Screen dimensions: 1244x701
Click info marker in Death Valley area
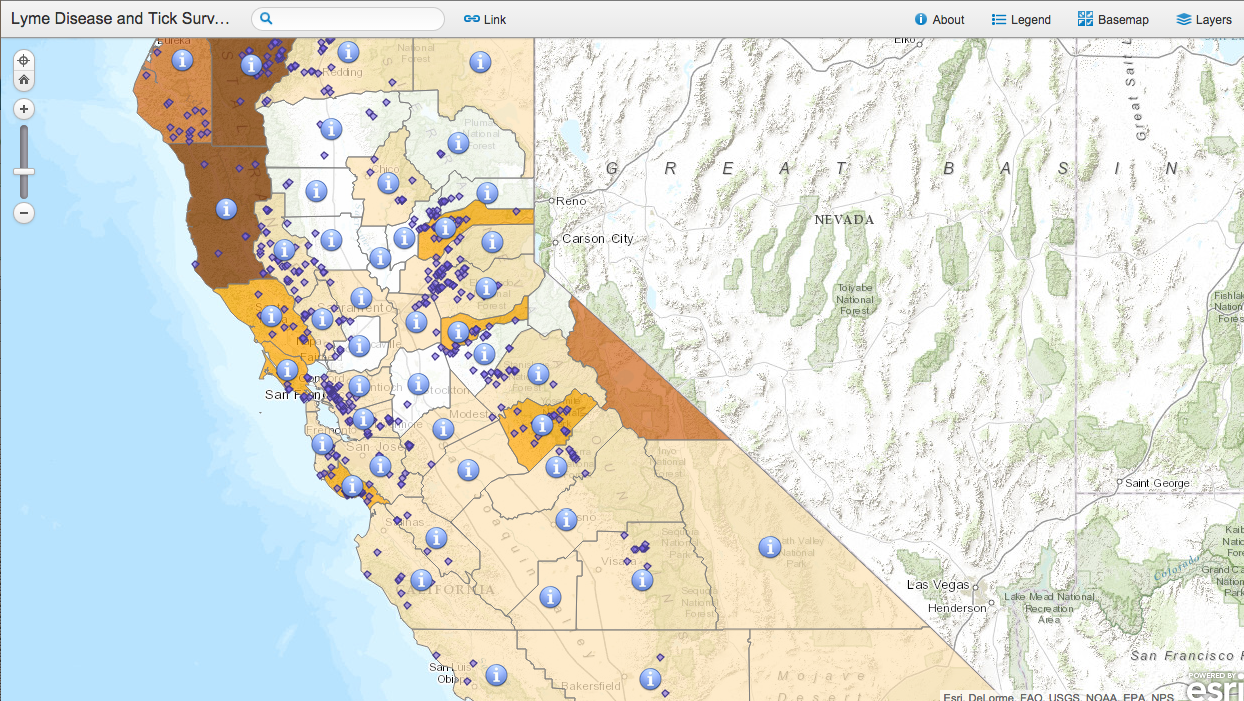coord(769,547)
